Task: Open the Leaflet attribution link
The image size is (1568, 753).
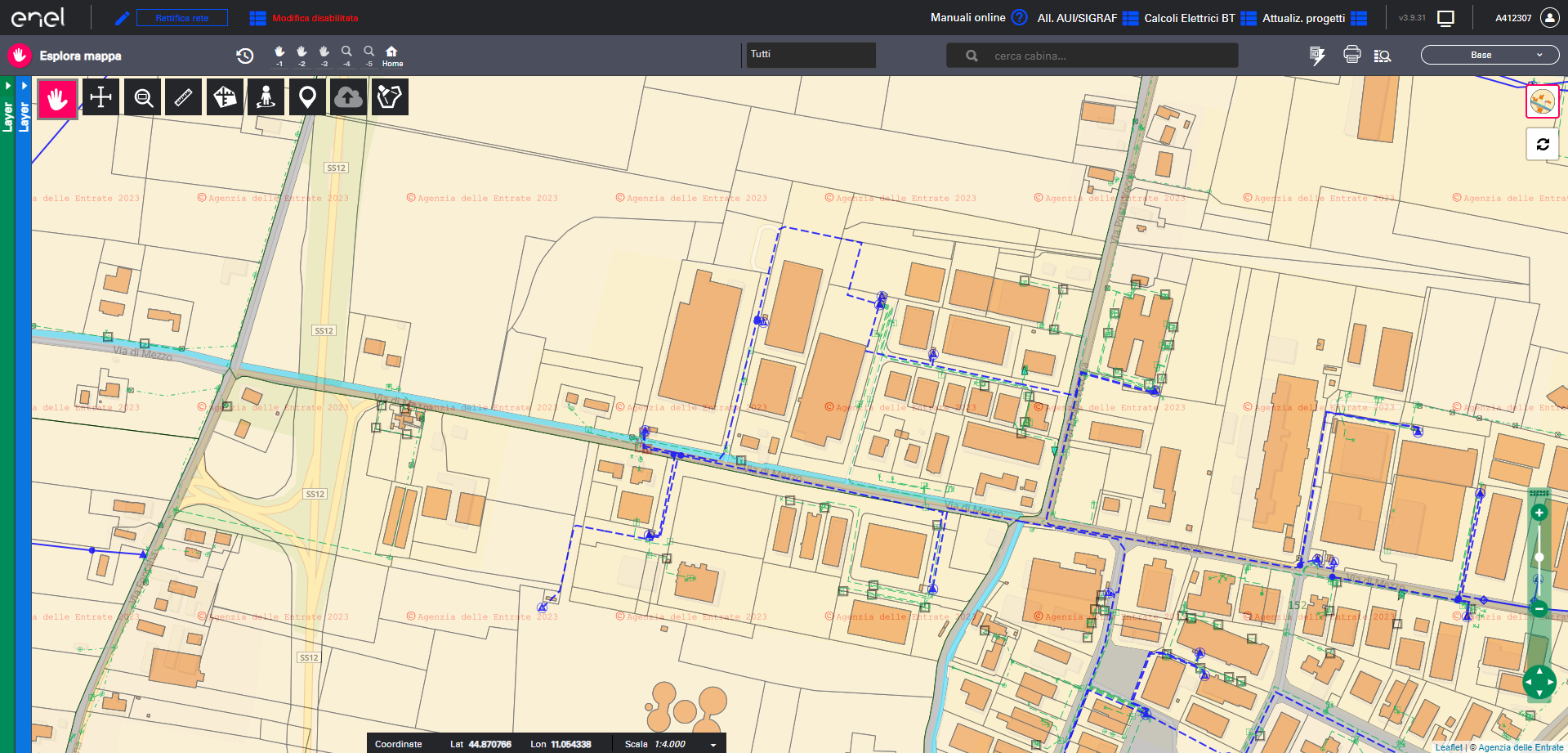Action: 1449,747
